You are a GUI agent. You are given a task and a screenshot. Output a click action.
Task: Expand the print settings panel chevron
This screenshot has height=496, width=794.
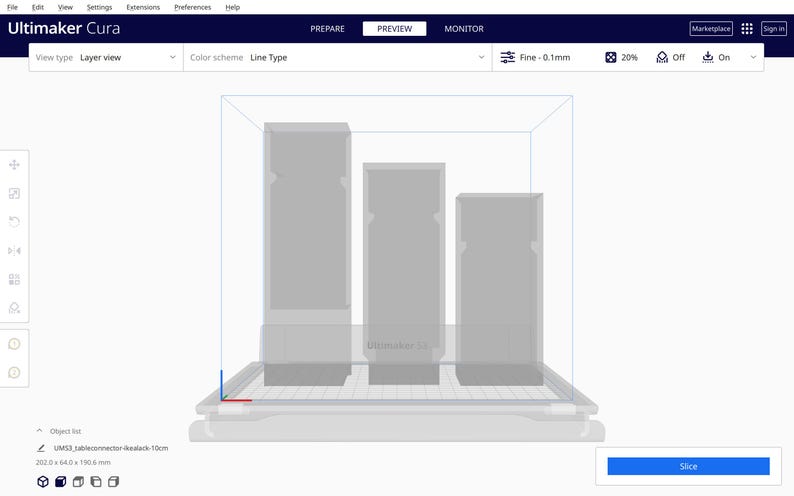click(x=753, y=57)
